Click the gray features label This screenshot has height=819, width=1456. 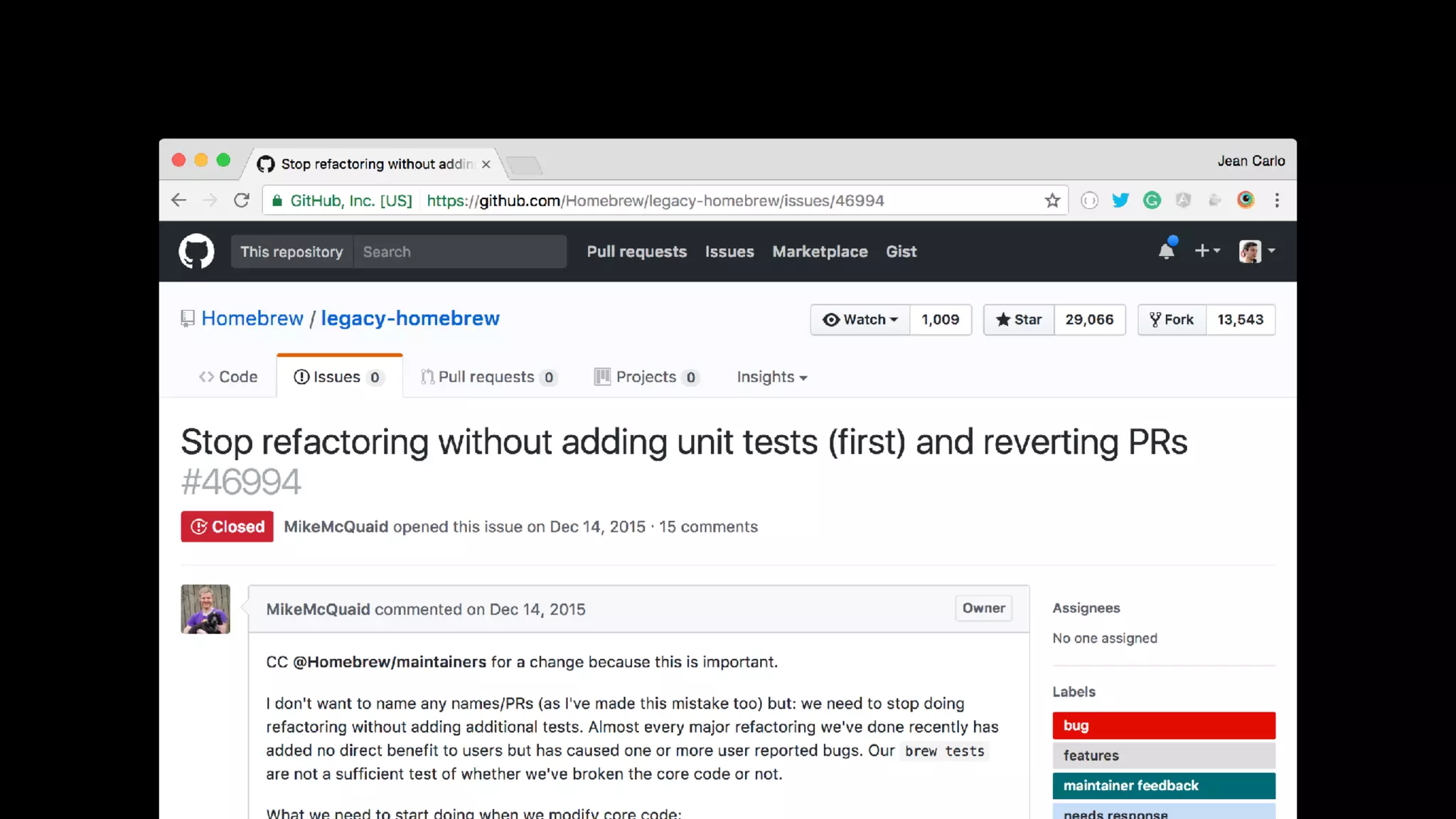pos(1164,755)
